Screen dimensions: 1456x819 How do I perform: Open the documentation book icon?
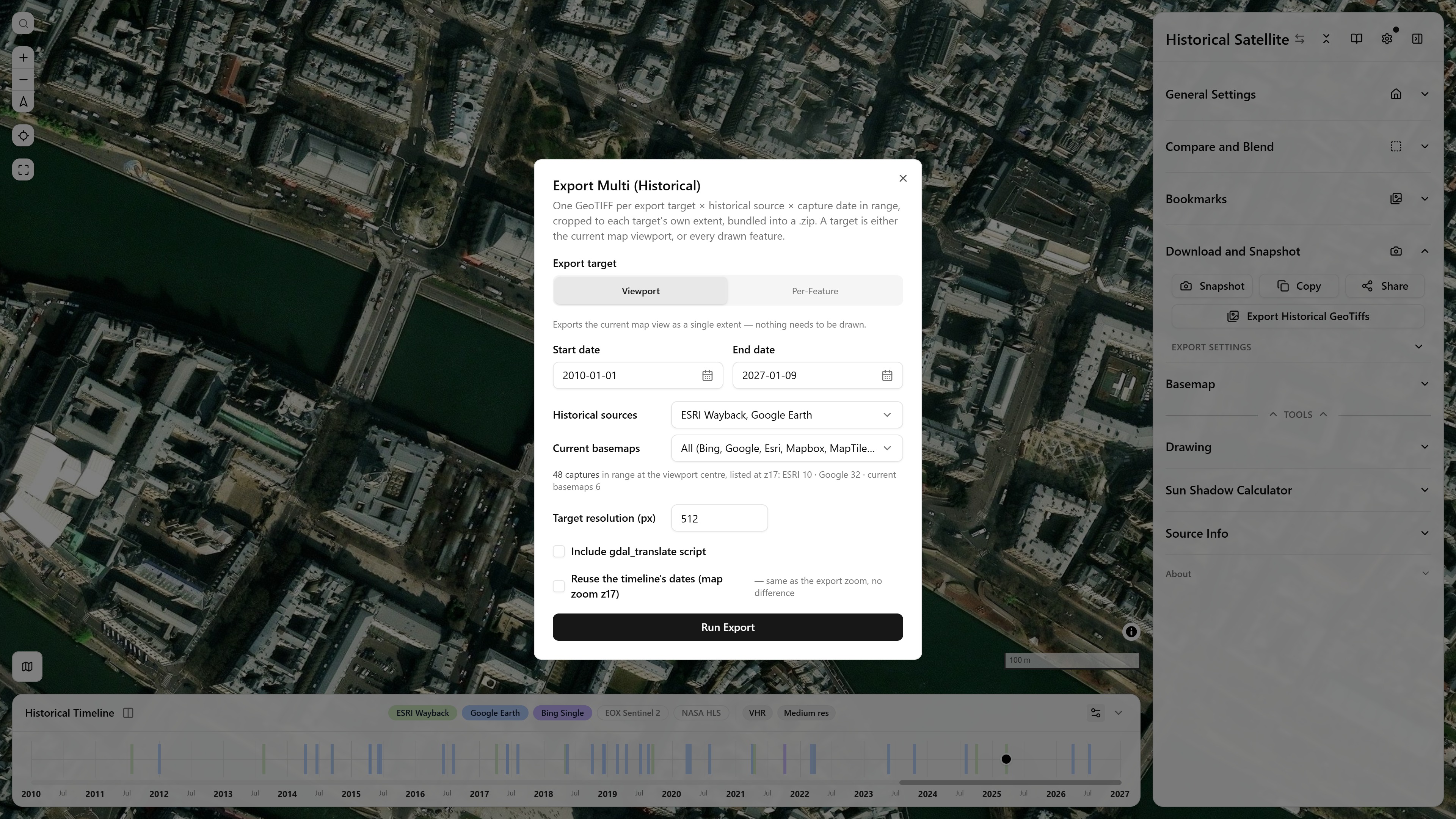1357,39
